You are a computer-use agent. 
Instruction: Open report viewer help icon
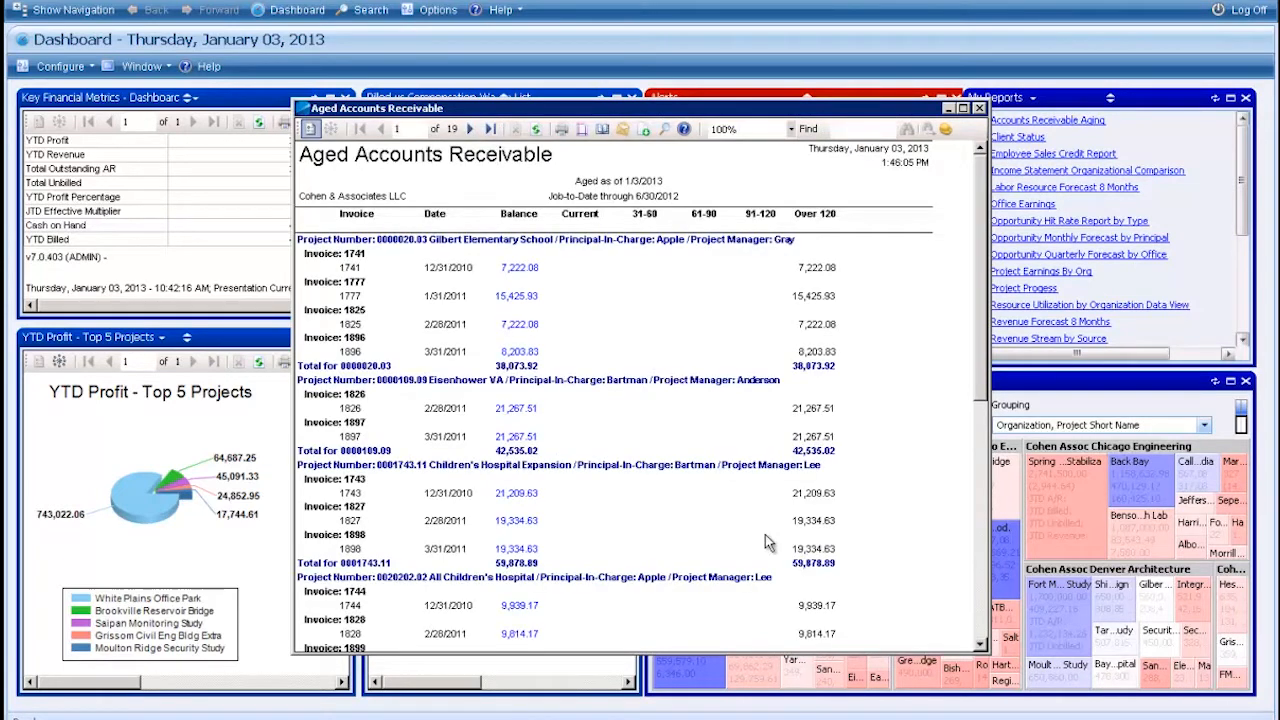click(684, 129)
